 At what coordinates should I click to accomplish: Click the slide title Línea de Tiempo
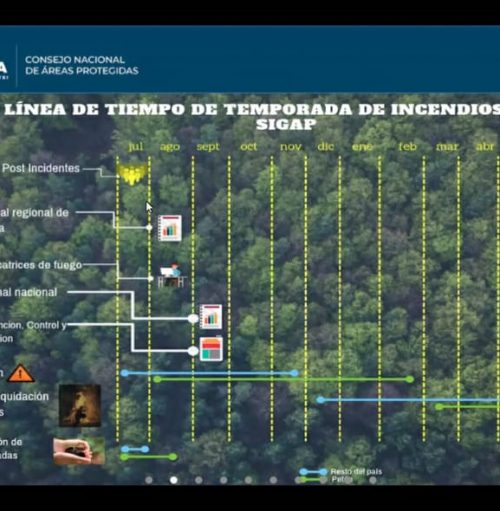[x=252, y=116]
